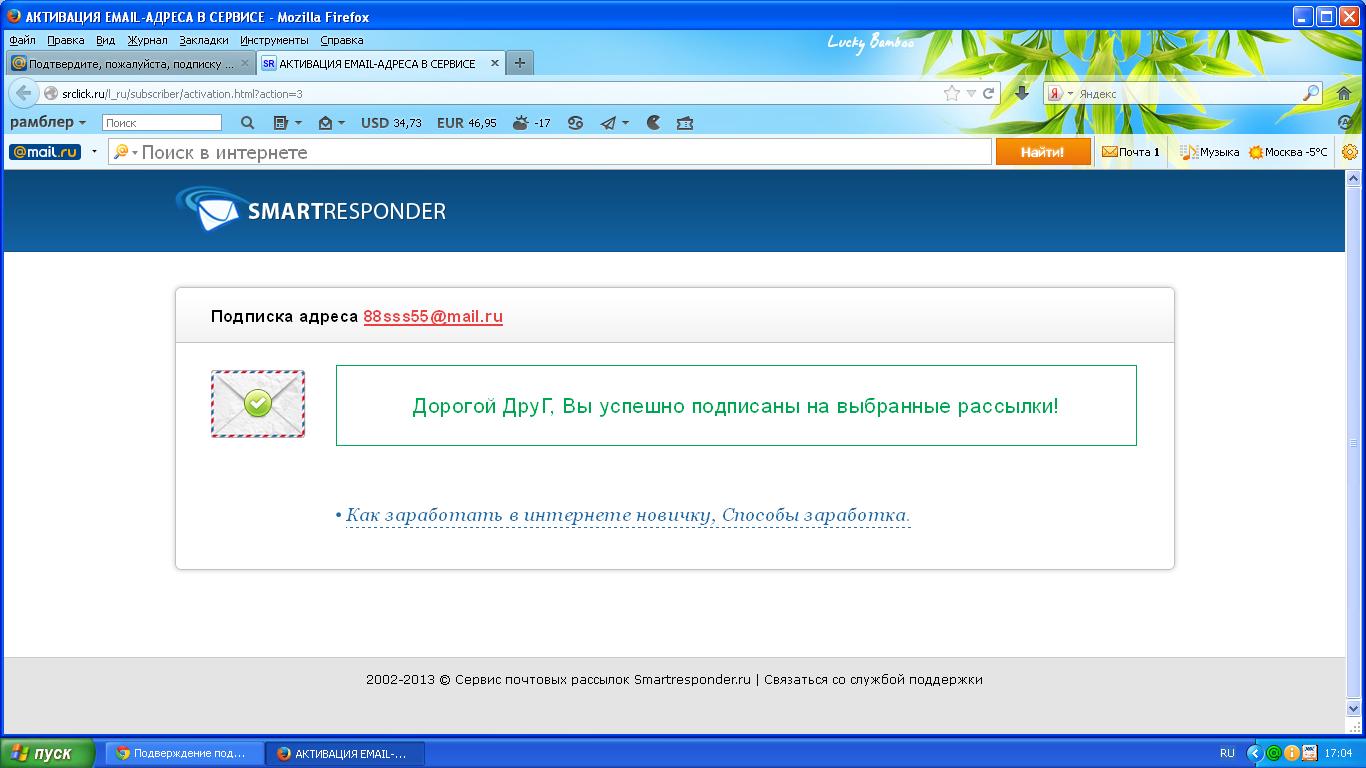Open the bookmark star dropdown arrow

point(970,93)
